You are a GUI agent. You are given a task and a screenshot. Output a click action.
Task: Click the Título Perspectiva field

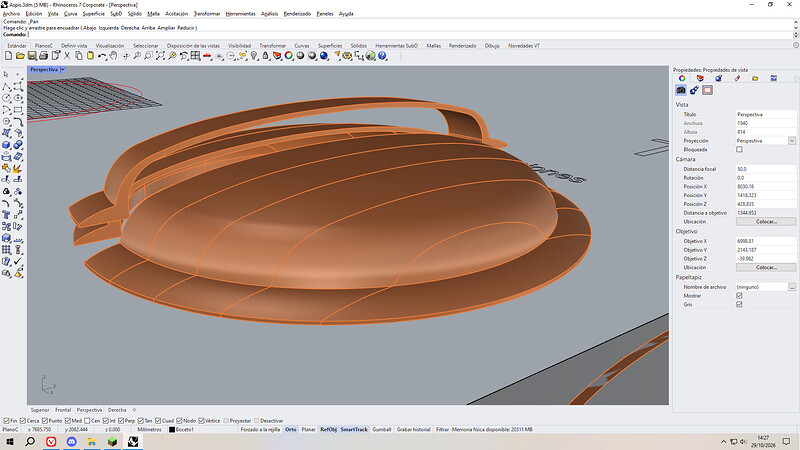coord(766,114)
